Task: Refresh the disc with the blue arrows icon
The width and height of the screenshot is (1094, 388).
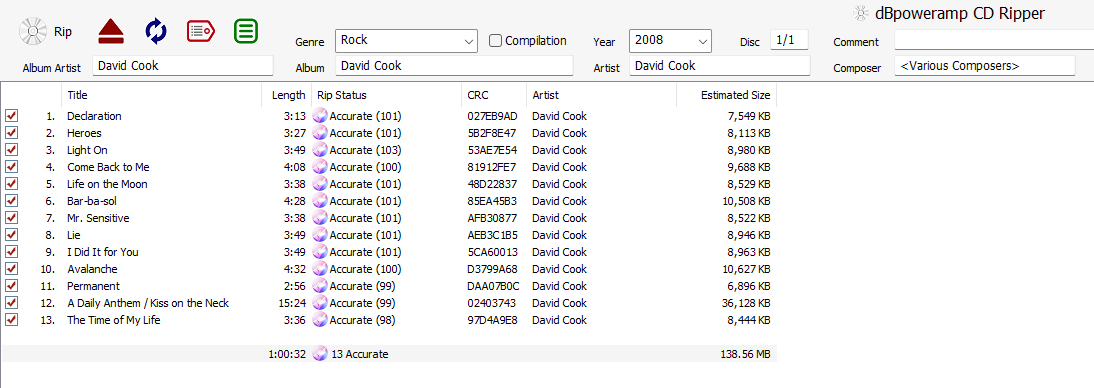Action: (x=156, y=31)
